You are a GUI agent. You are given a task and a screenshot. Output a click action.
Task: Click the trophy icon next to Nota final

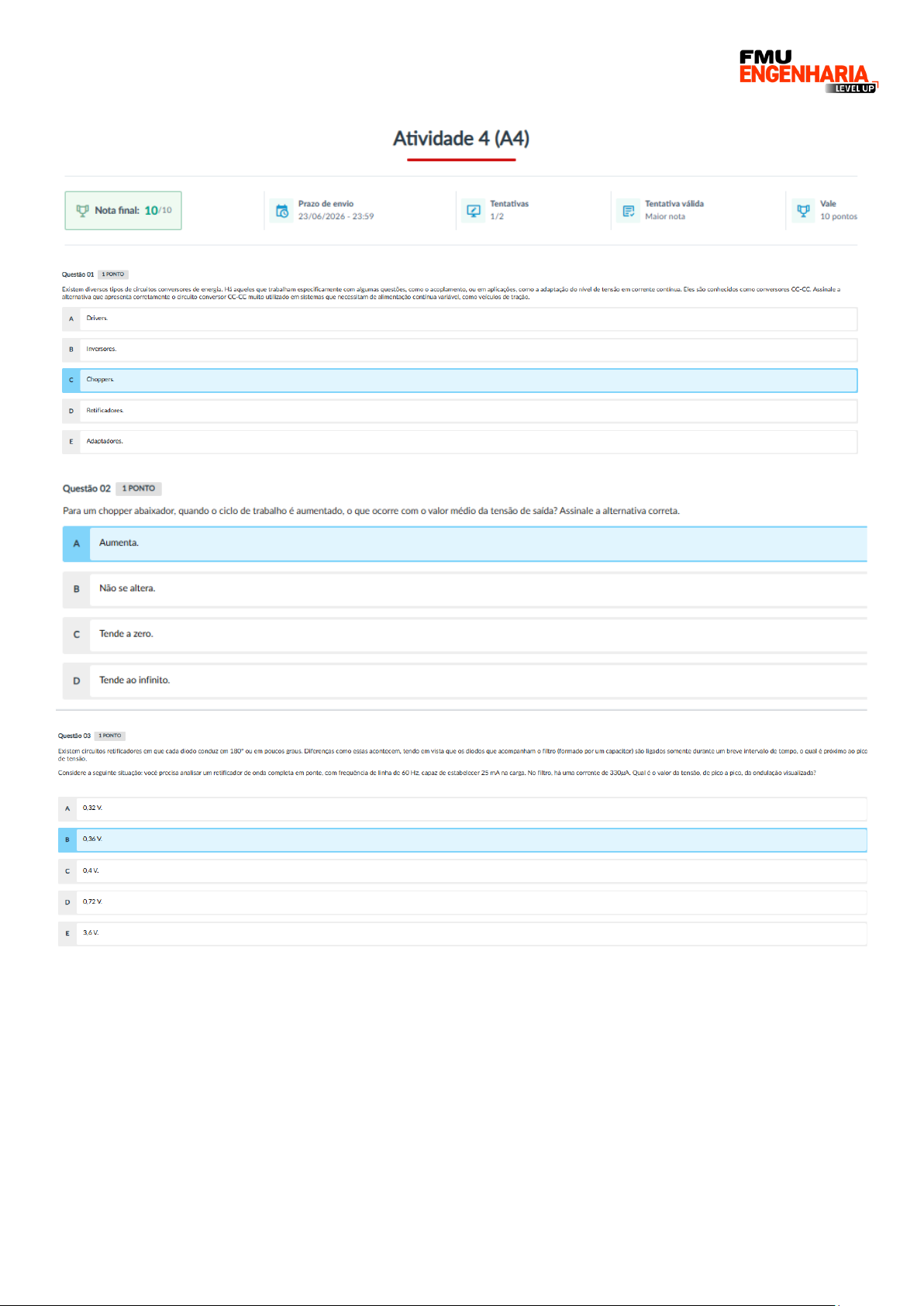pos(82,210)
